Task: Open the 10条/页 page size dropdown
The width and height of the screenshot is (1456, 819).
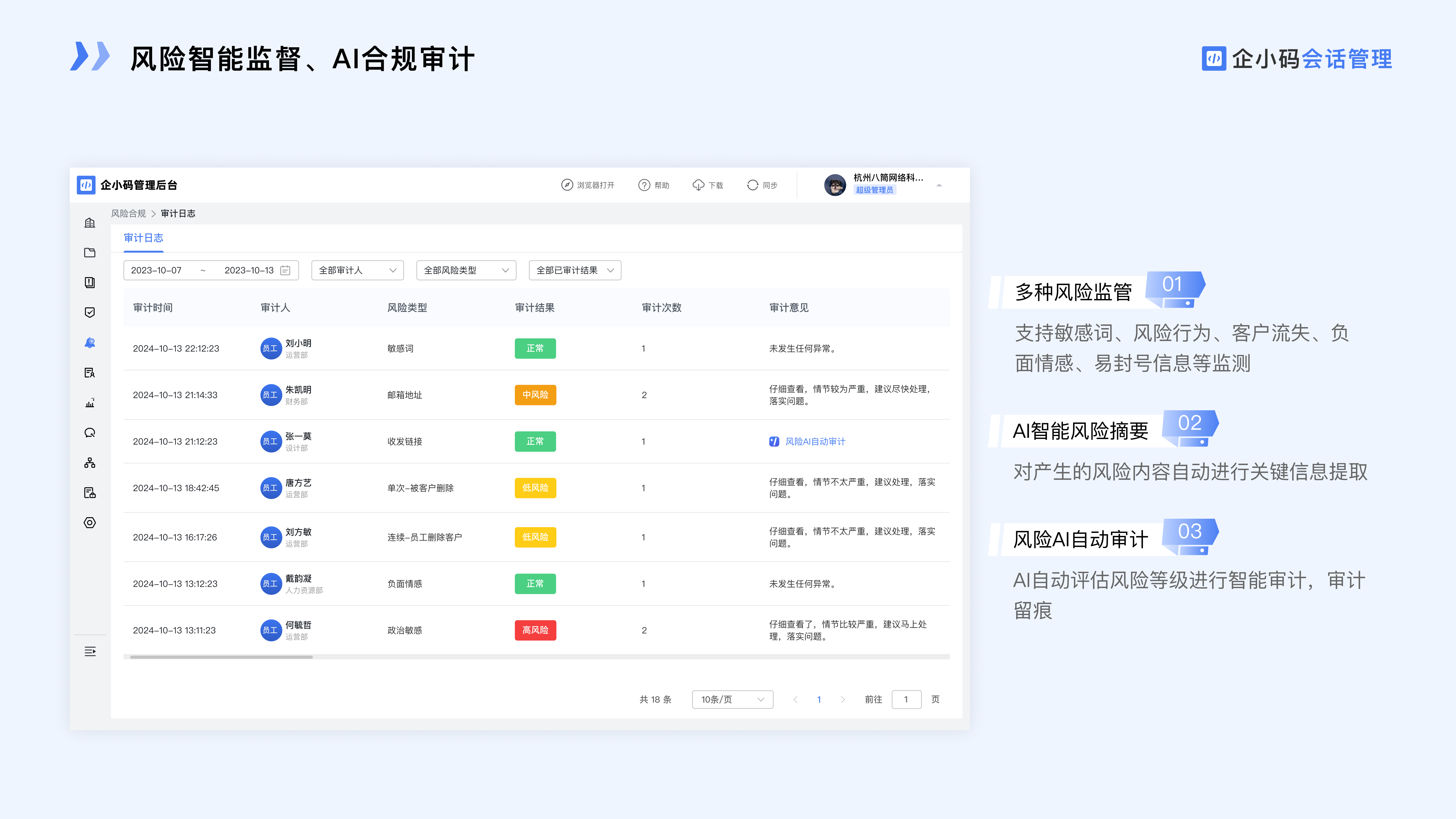Action: tap(733, 700)
